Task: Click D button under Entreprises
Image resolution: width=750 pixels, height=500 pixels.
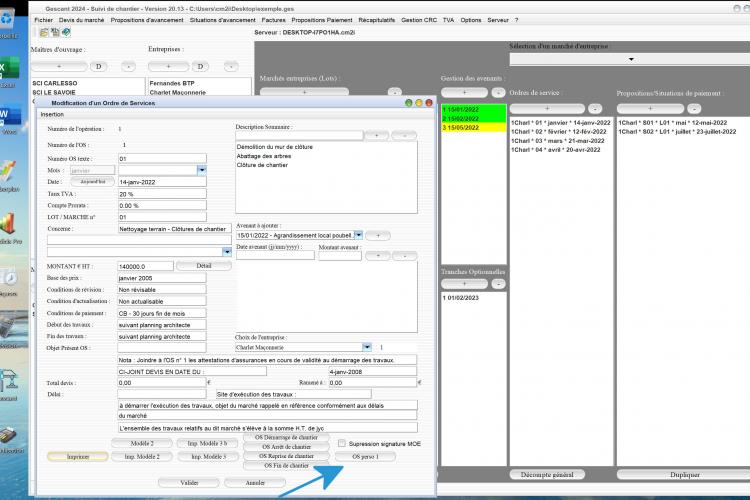Action: tap(200, 66)
